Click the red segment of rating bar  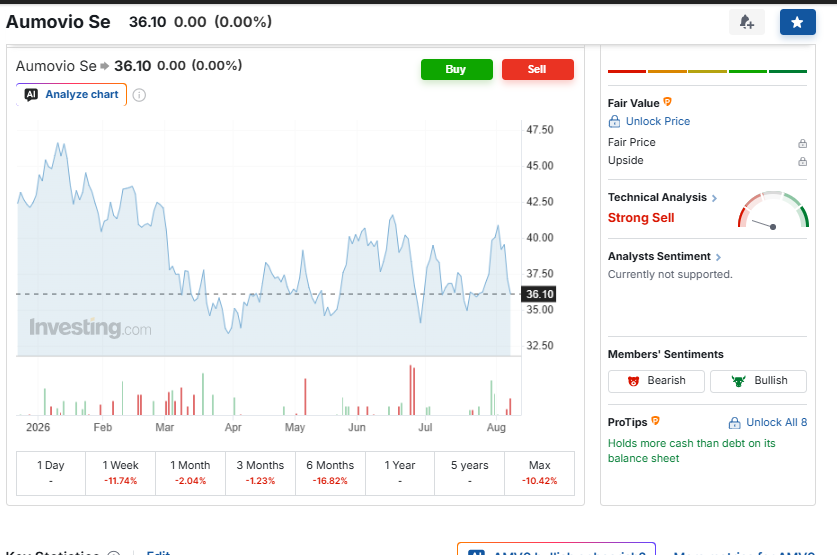click(x=627, y=71)
